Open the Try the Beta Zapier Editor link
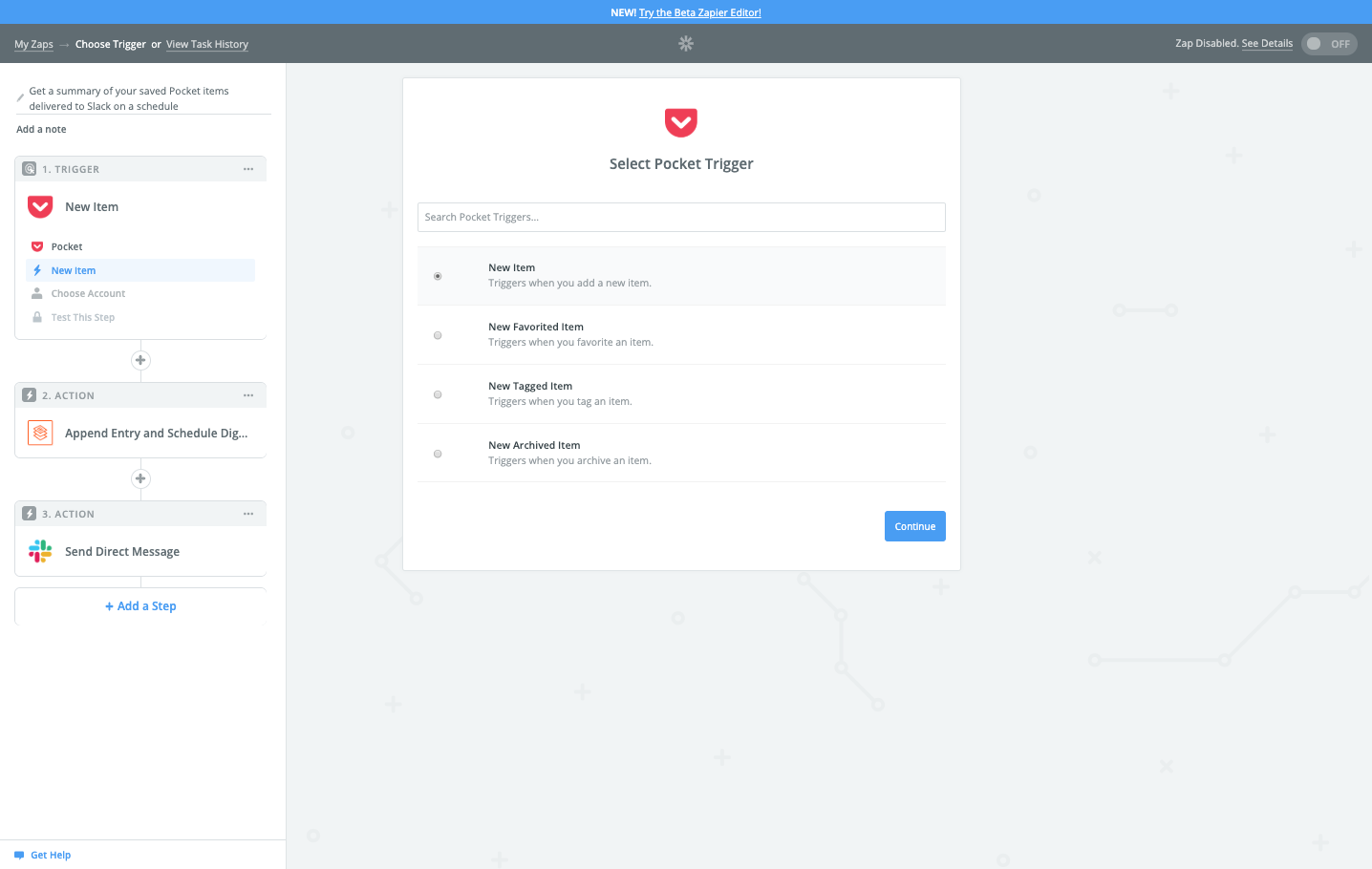Viewport: 1372px width, 869px height. click(x=700, y=12)
